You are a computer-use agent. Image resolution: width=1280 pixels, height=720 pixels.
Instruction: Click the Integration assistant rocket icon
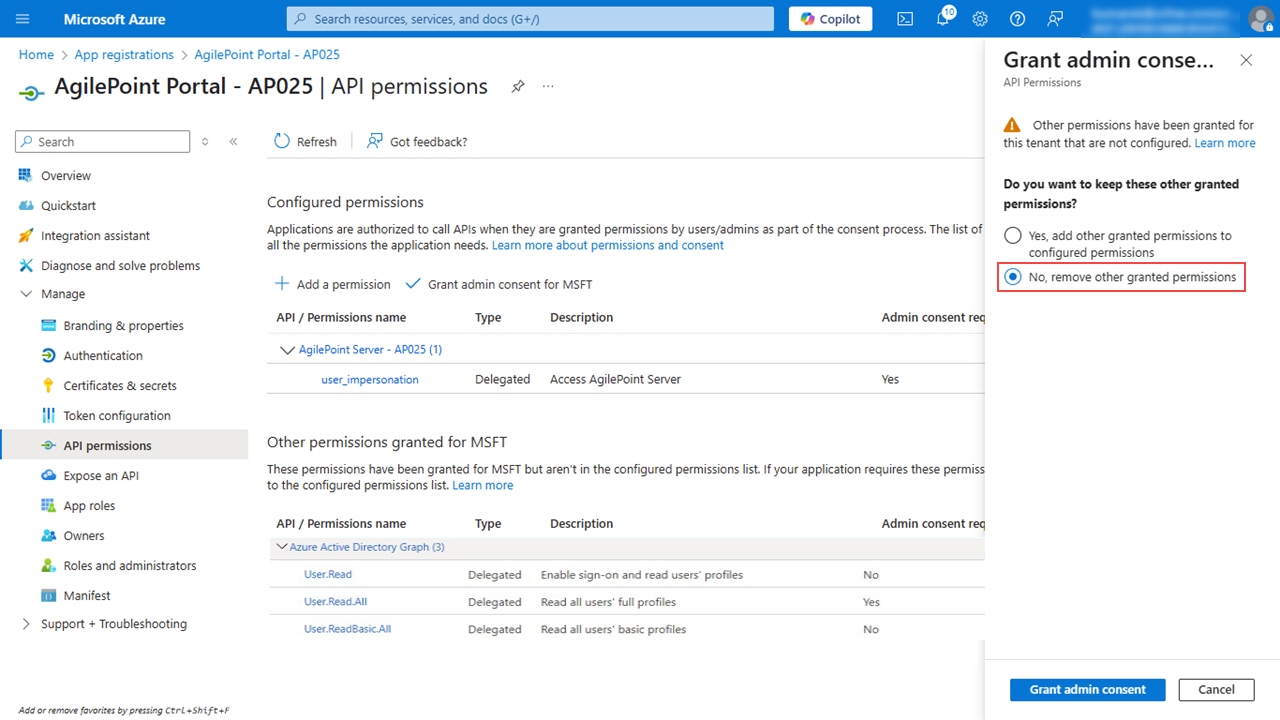(x=26, y=235)
